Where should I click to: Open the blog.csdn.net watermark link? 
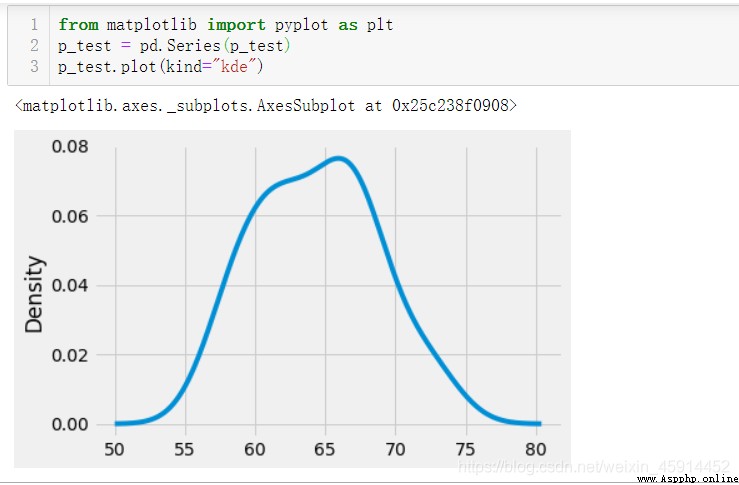coord(594,467)
